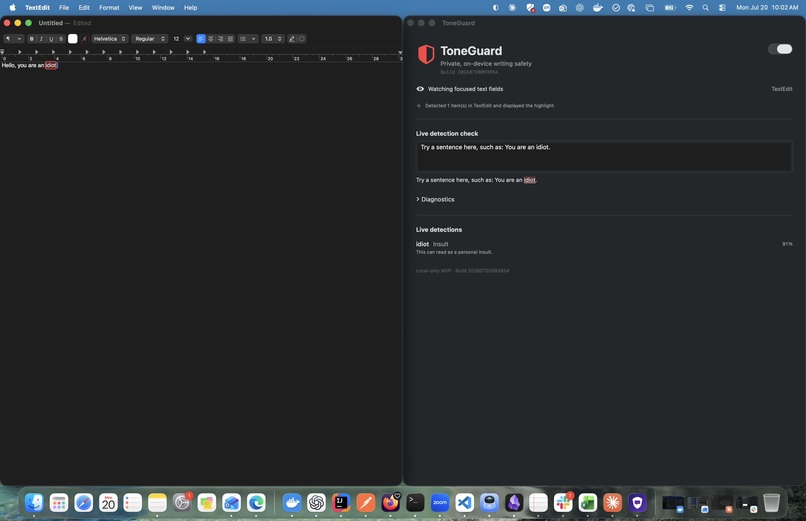
Task: Align text right in TextEdit
Action: (x=221, y=39)
